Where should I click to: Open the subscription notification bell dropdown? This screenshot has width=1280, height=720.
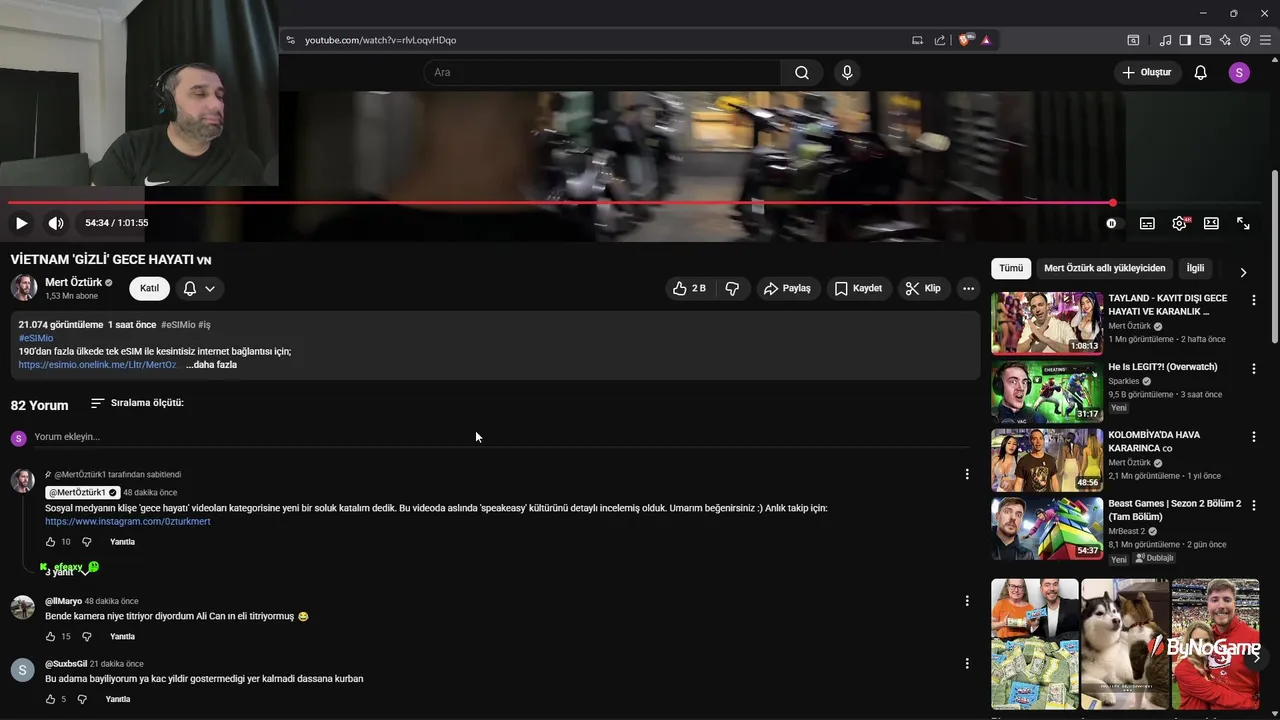point(199,288)
